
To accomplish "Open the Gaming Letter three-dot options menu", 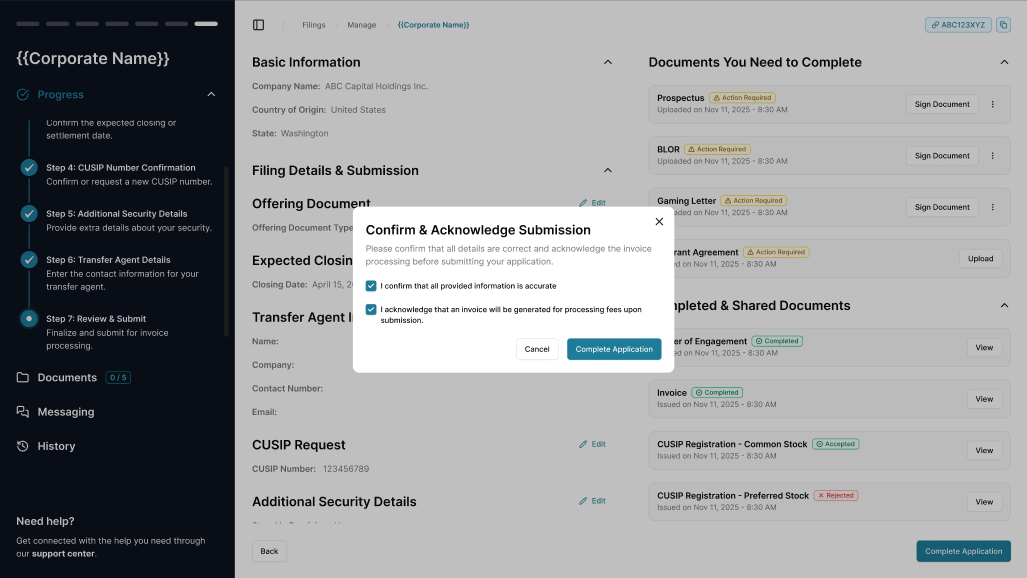I will coord(992,207).
